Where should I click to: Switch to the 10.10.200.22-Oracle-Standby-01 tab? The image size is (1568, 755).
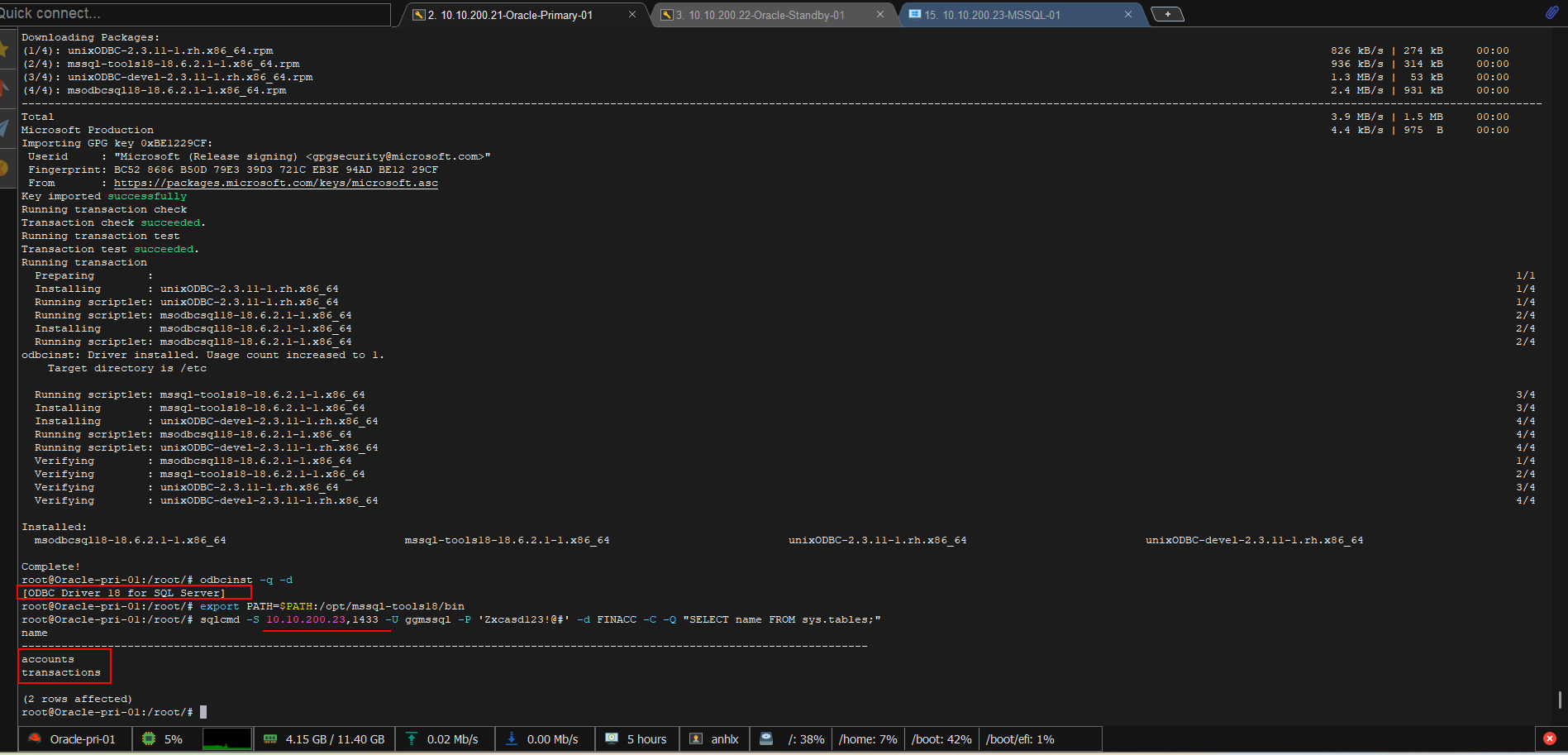pyautogui.click(x=760, y=15)
